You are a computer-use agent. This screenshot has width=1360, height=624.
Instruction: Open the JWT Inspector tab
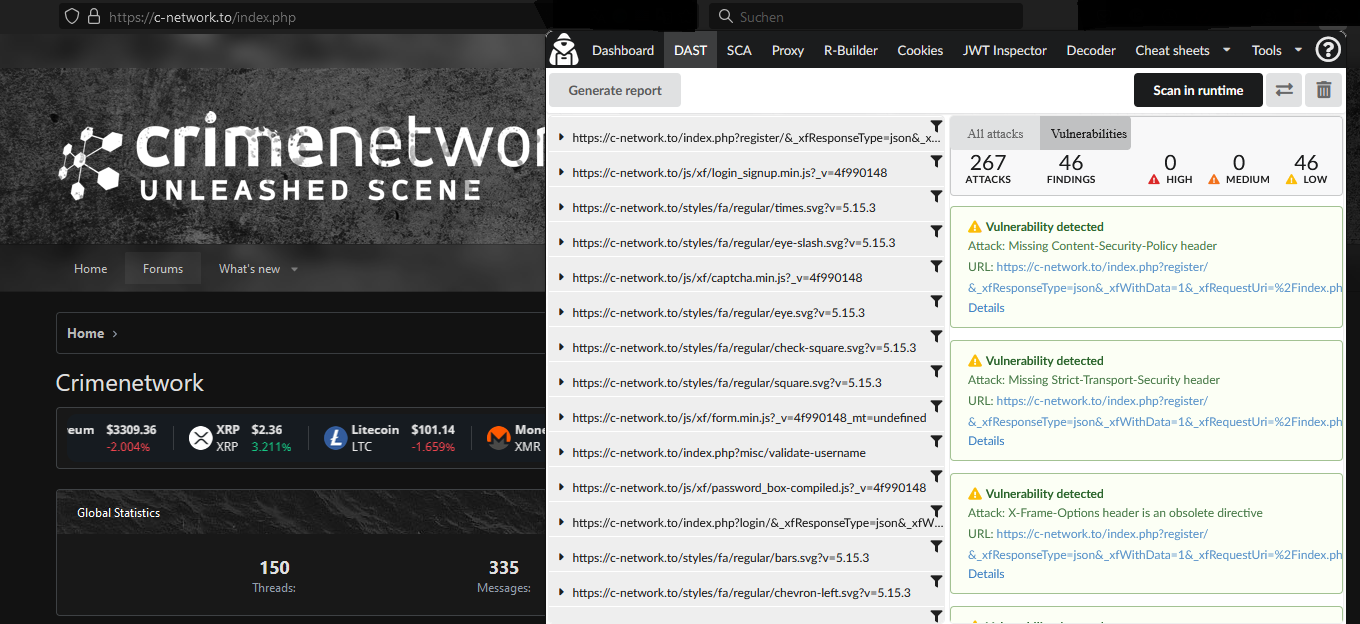tap(1005, 50)
